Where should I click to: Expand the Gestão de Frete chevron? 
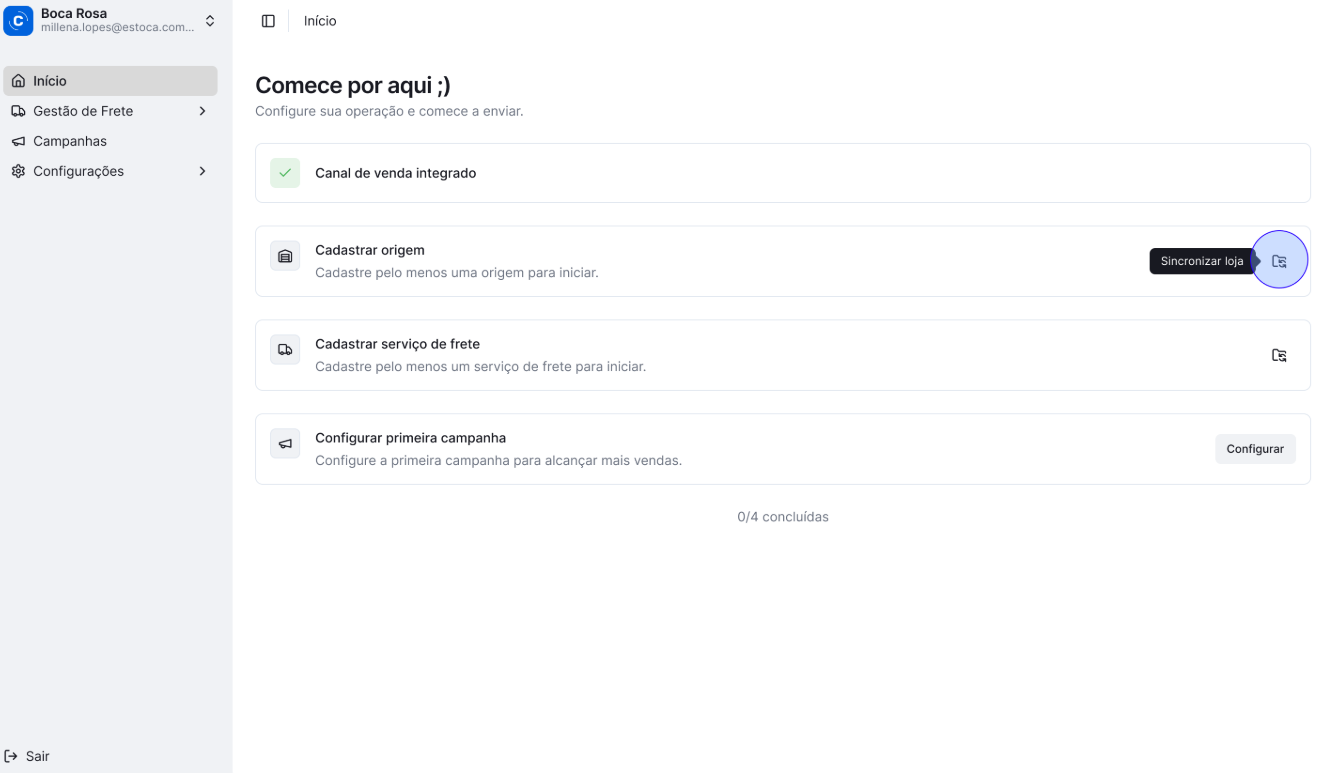coord(202,111)
